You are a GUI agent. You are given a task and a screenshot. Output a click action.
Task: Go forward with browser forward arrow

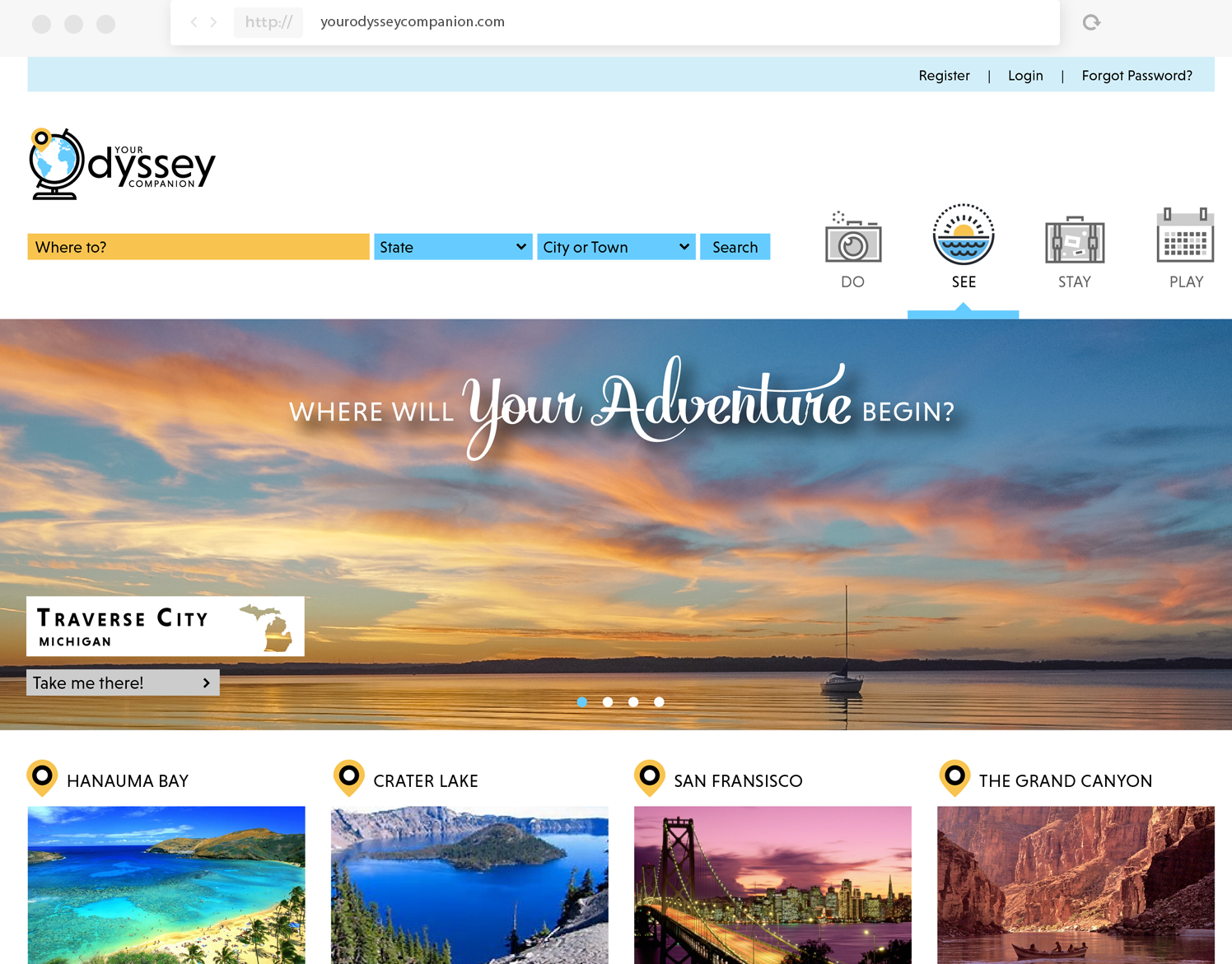213,22
